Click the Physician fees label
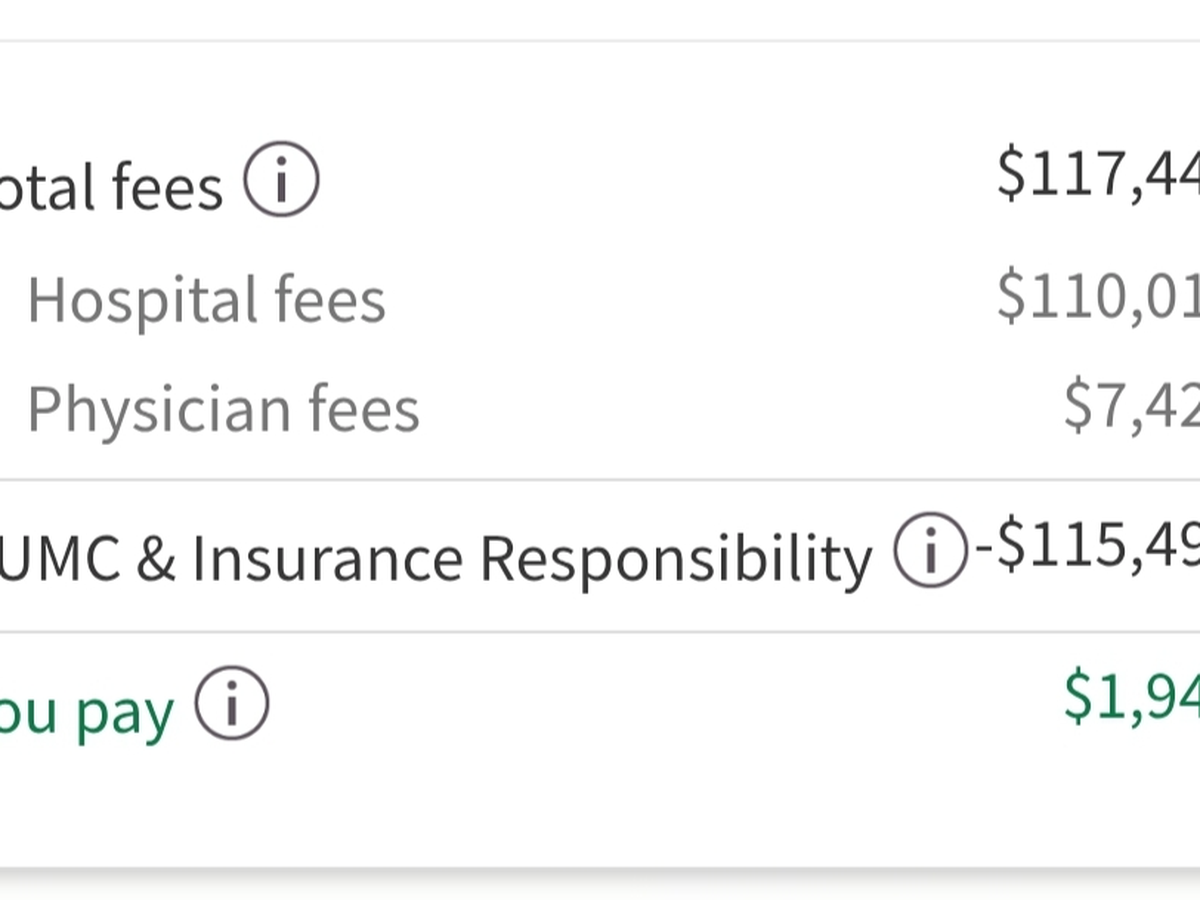Viewport: 1200px width, 900px height. point(223,408)
